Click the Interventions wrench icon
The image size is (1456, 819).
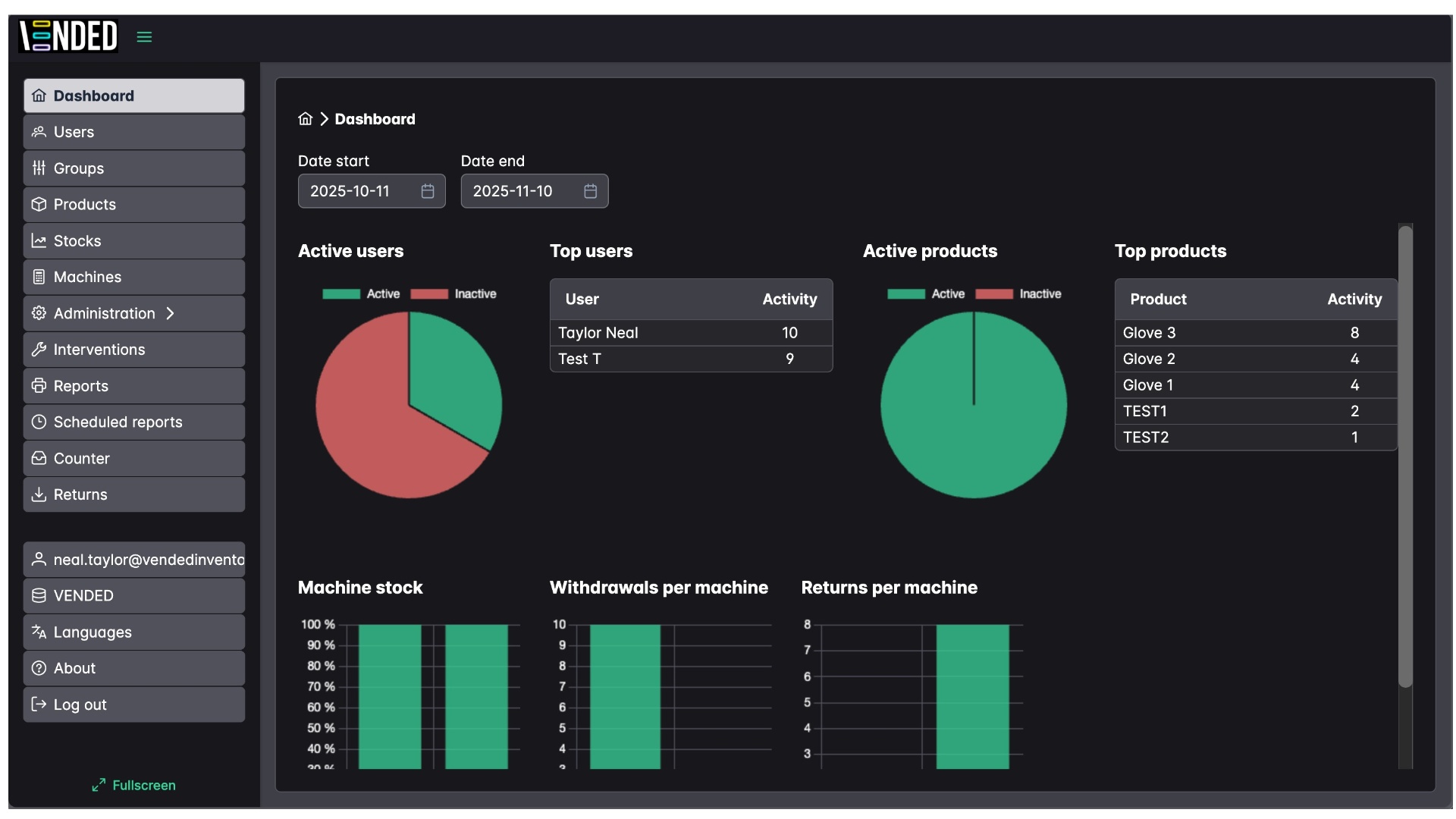click(39, 350)
